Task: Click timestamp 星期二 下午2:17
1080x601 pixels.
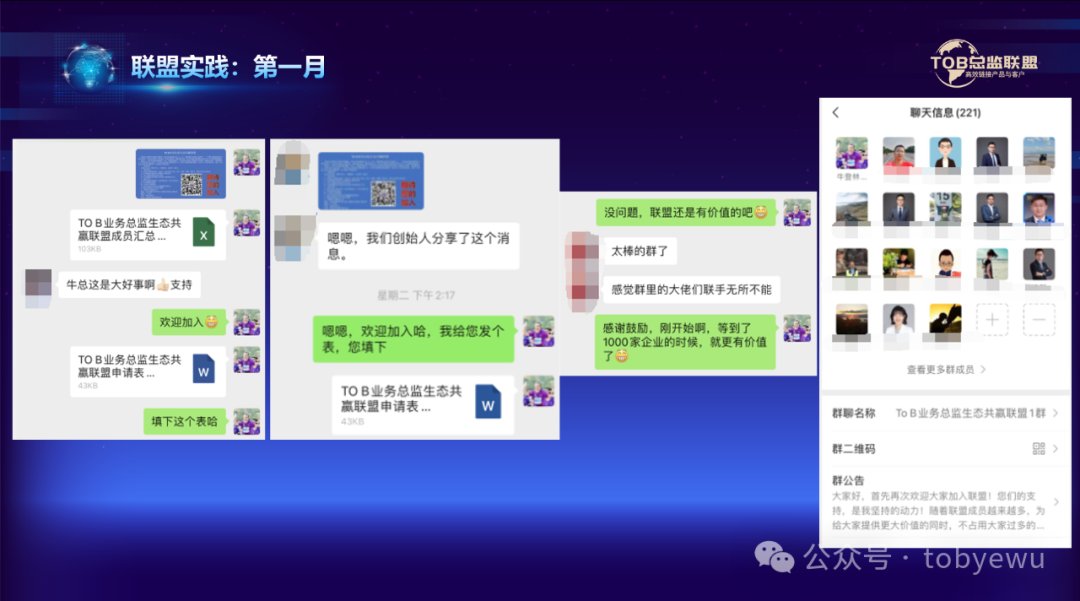Action: (x=415, y=295)
